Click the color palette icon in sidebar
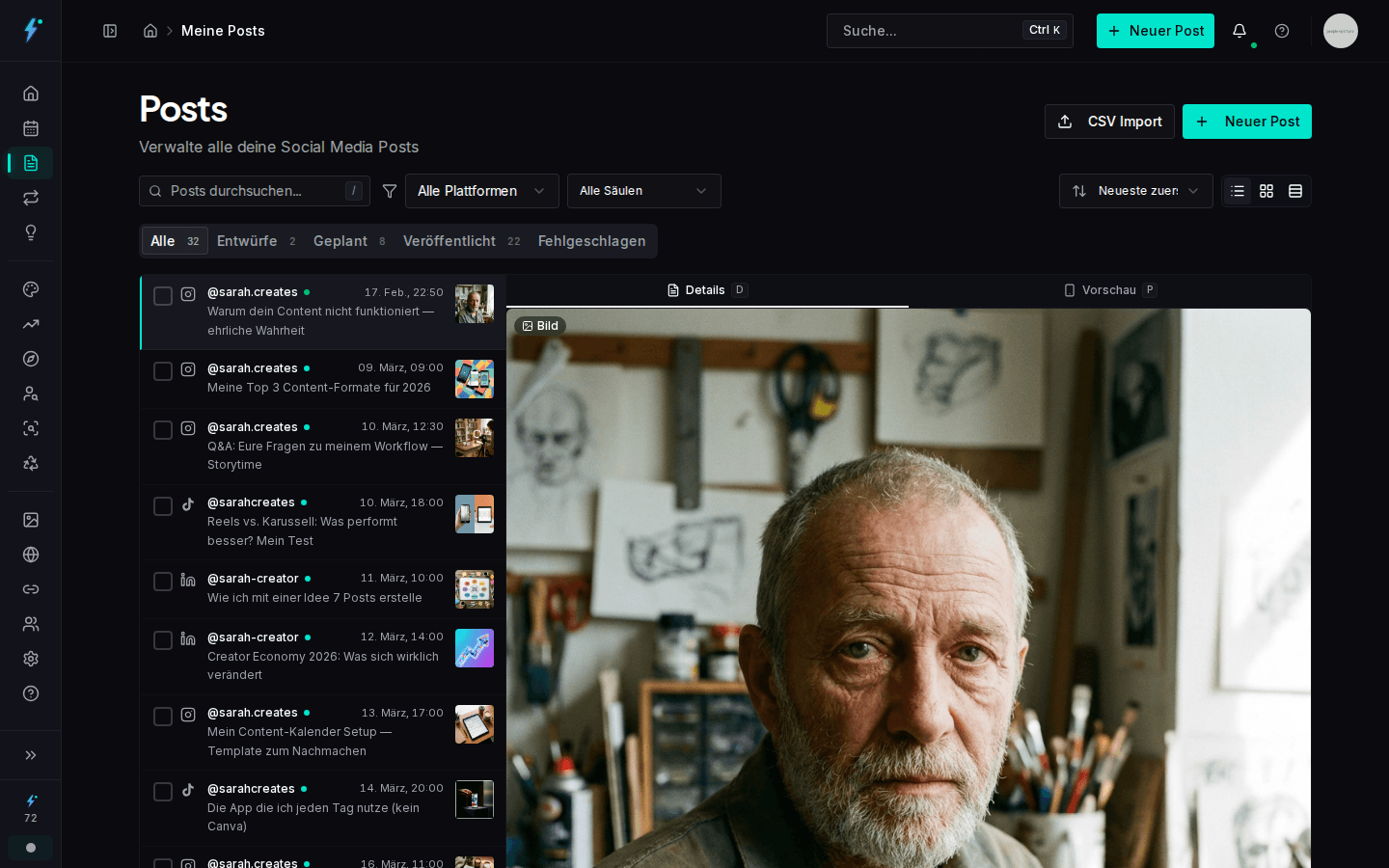Viewport: 1389px width, 868px height. 30,289
